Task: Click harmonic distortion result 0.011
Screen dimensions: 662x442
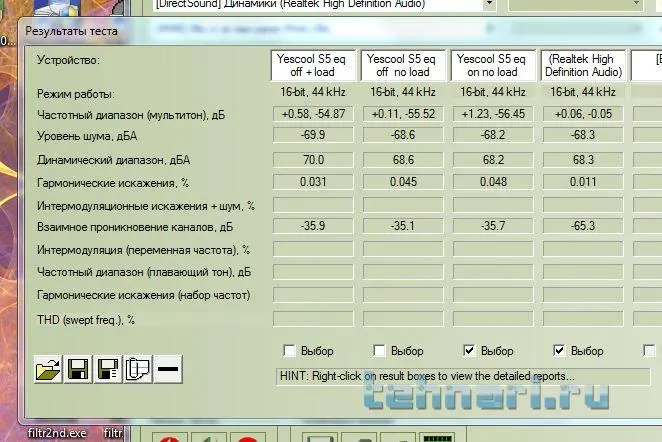Action: point(583,182)
